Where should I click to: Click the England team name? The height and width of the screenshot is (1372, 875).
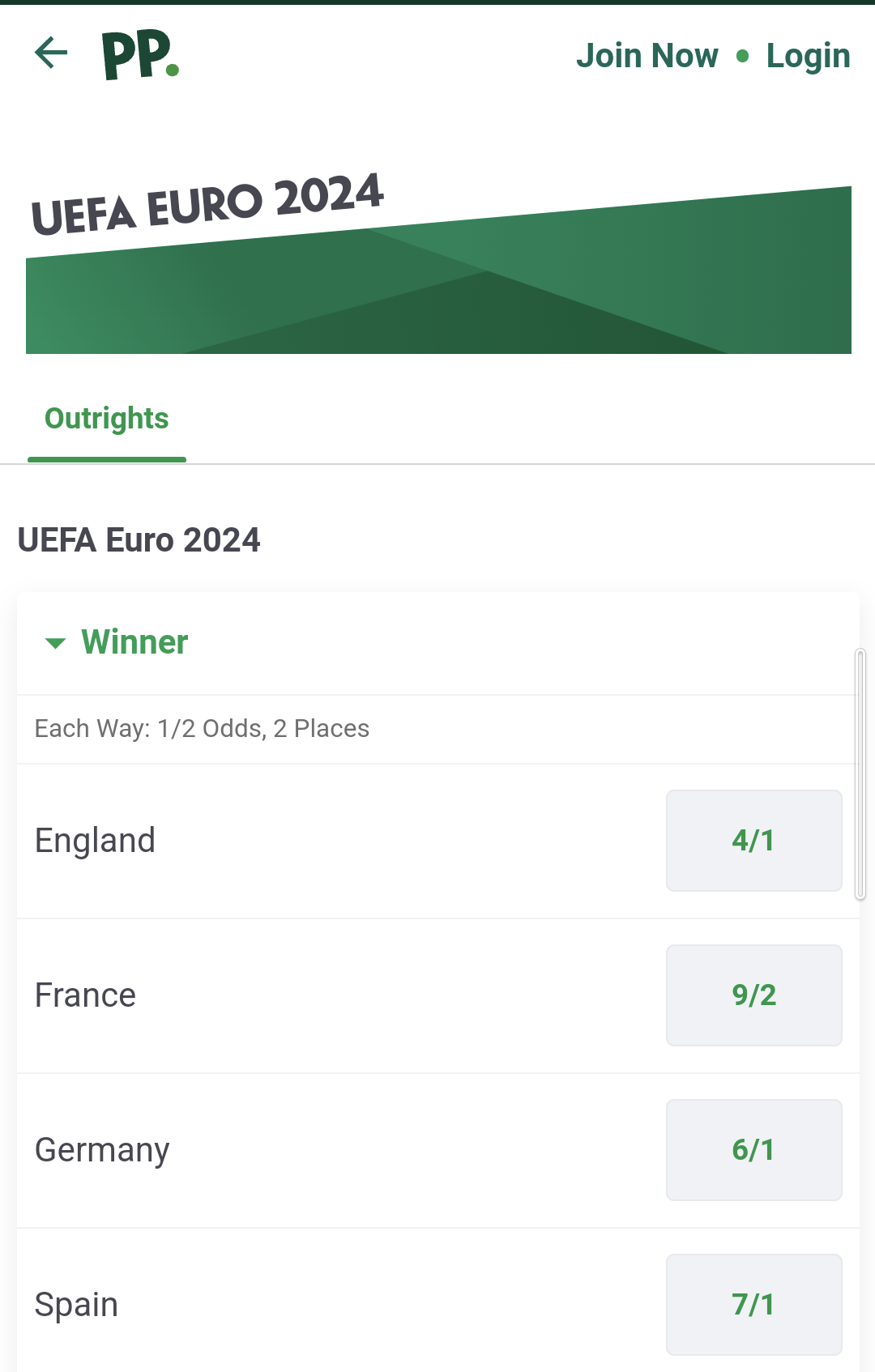point(95,841)
